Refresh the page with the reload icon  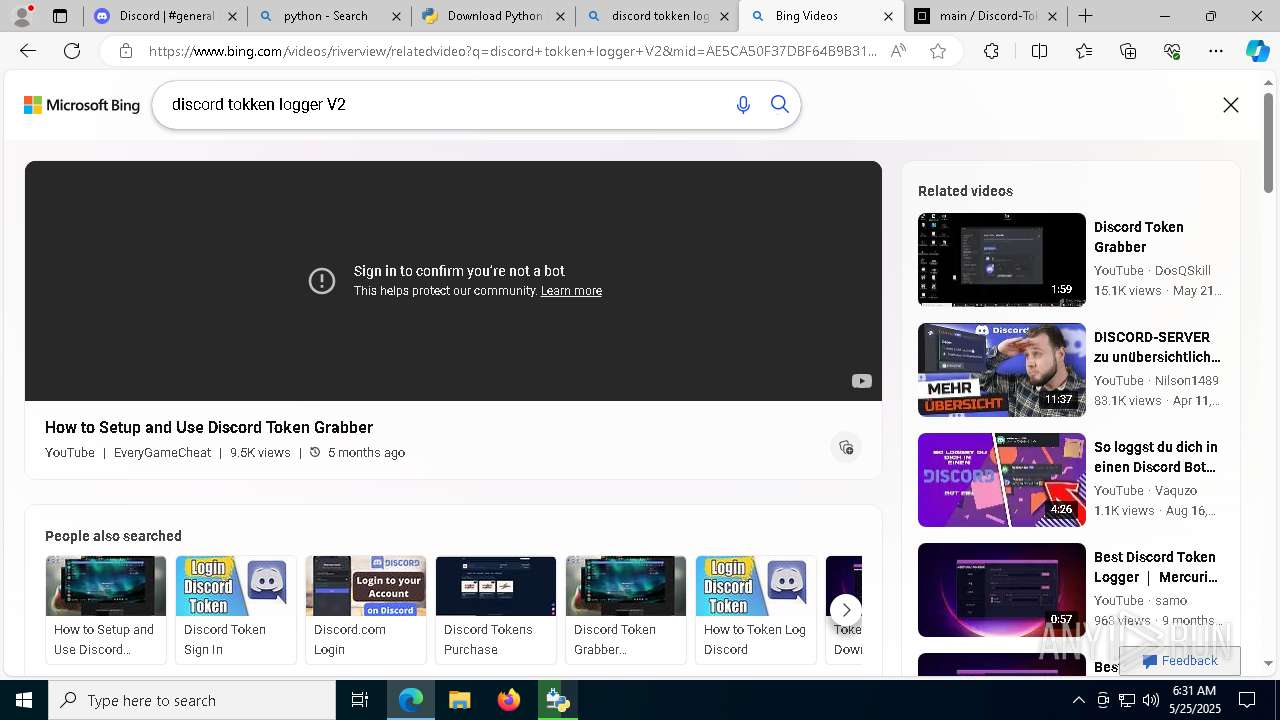72,51
